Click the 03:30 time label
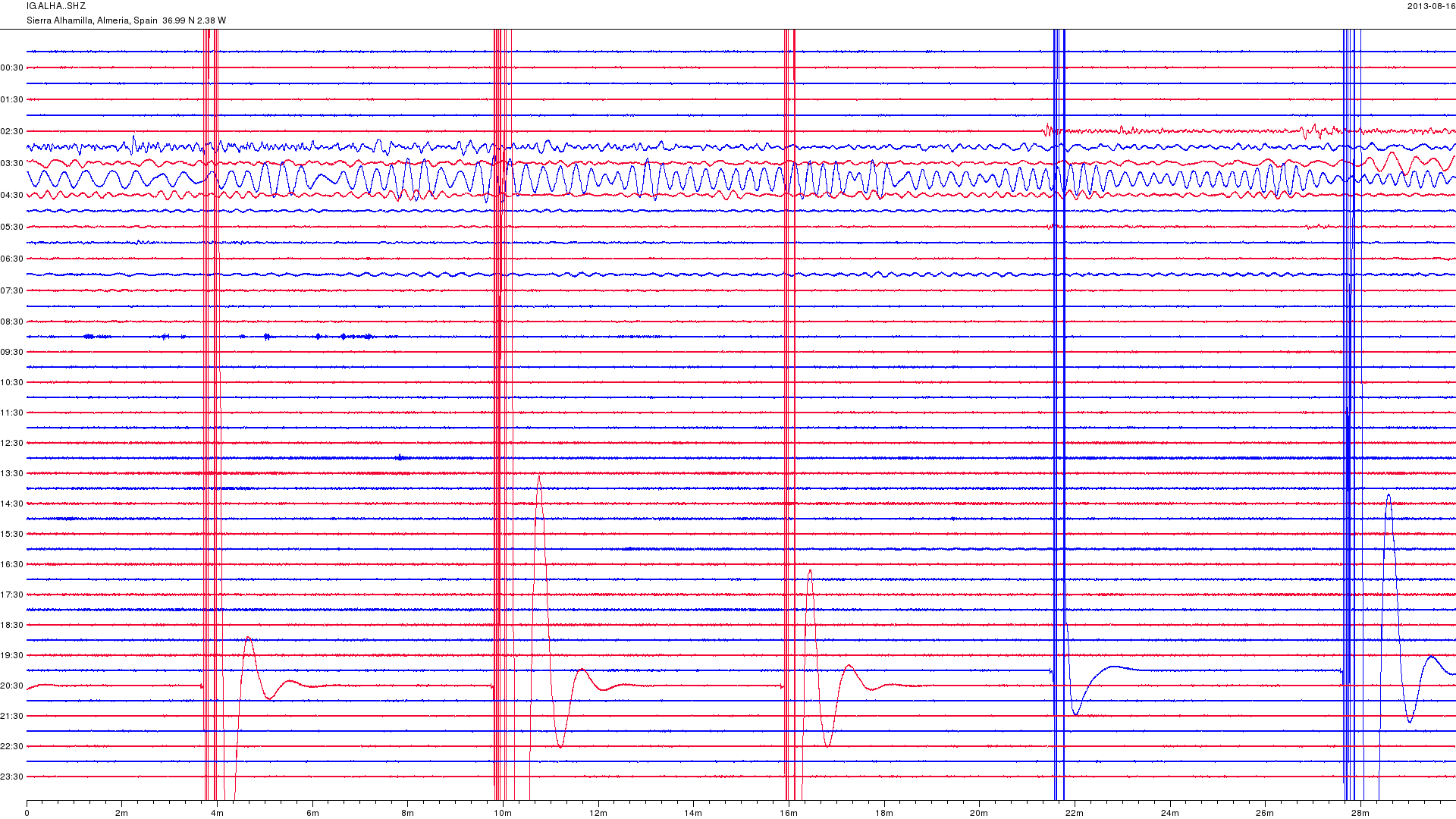This screenshot has width=1456, height=819. point(12,163)
